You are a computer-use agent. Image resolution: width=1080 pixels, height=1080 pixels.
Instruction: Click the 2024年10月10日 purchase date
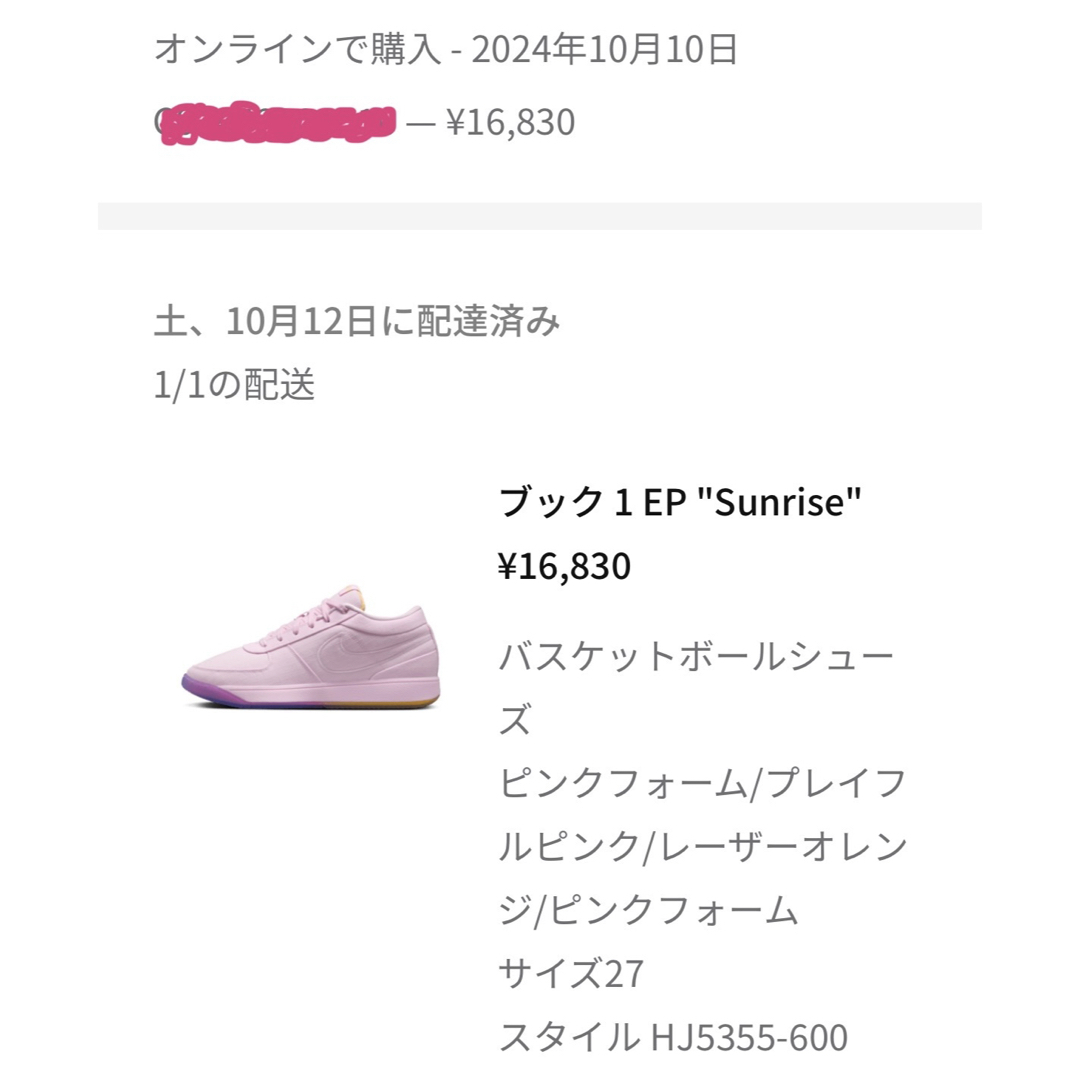(605, 50)
